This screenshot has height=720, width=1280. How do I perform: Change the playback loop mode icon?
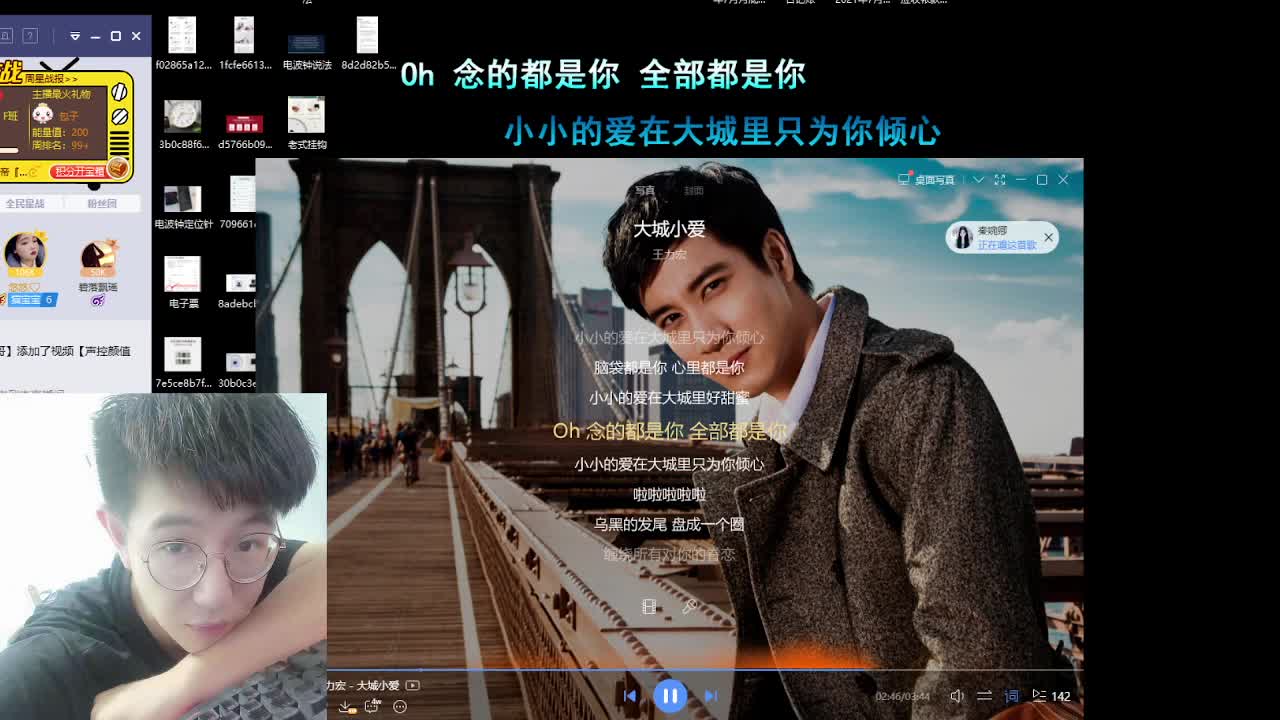click(984, 696)
